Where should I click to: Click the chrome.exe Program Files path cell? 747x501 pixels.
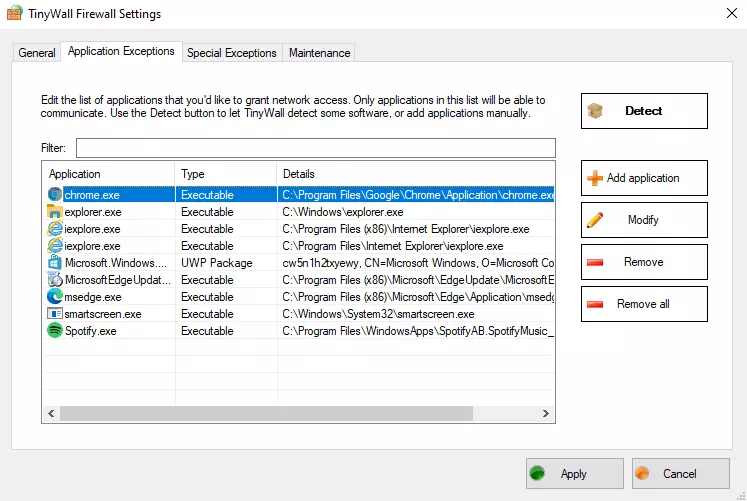418,195
